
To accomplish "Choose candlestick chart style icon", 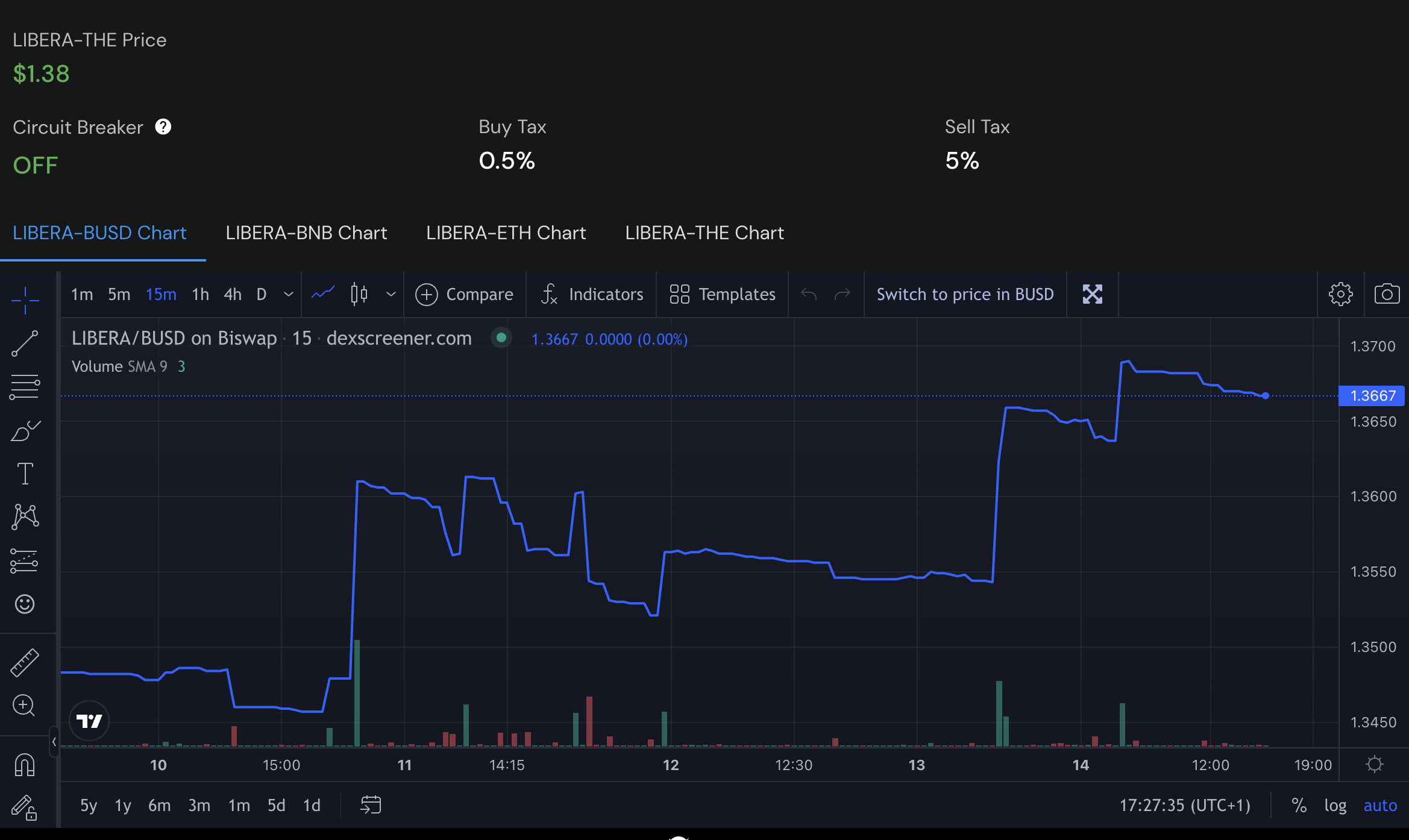I will pyautogui.click(x=359, y=294).
